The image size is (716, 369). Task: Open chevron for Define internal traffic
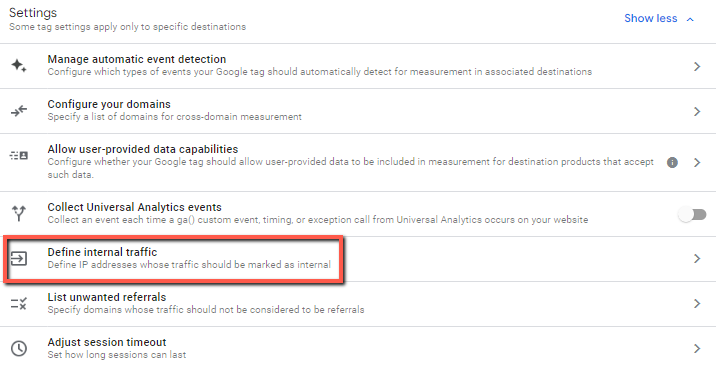(697, 258)
